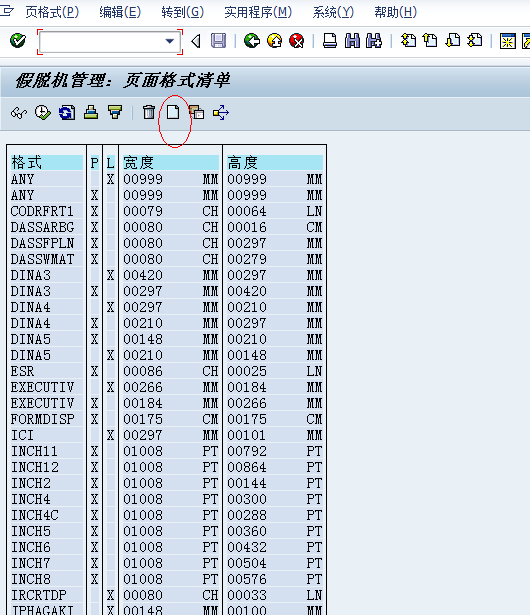Click the 高度 column header
530x615 pixels.
(x=275, y=162)
